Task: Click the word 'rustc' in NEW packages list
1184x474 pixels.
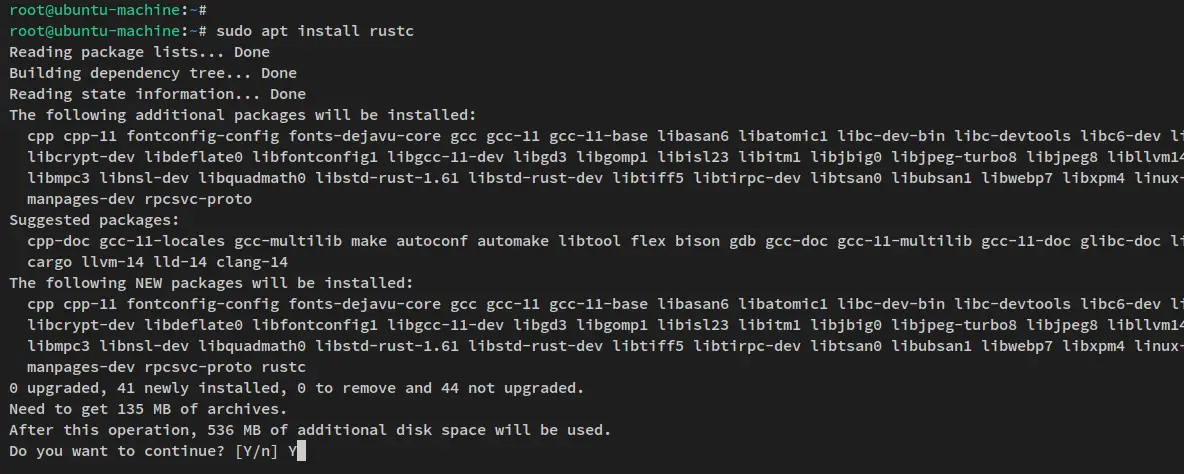Action: click(x=283, y=368)
